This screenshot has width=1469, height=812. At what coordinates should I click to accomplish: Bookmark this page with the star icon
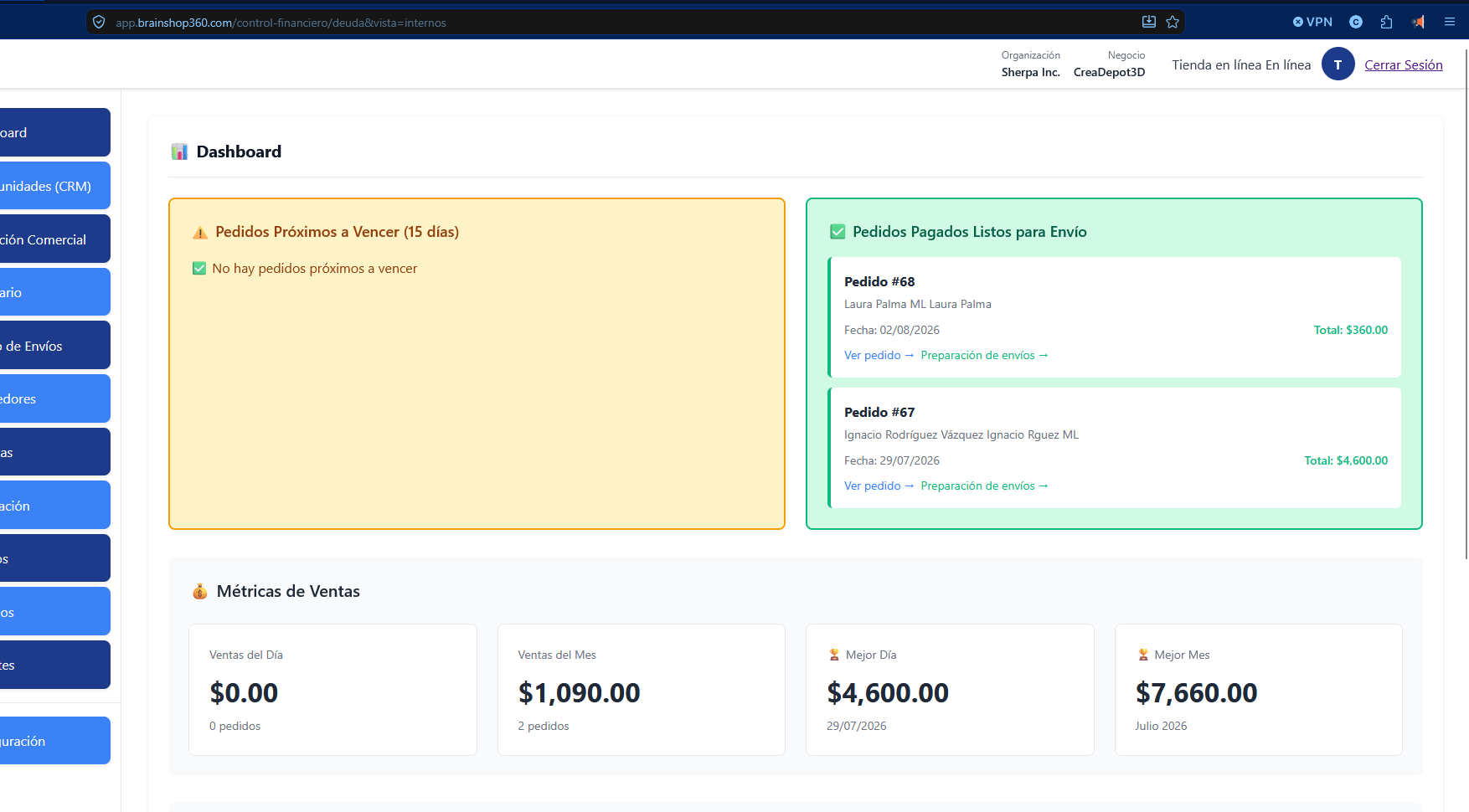[x=1173, y=22]
